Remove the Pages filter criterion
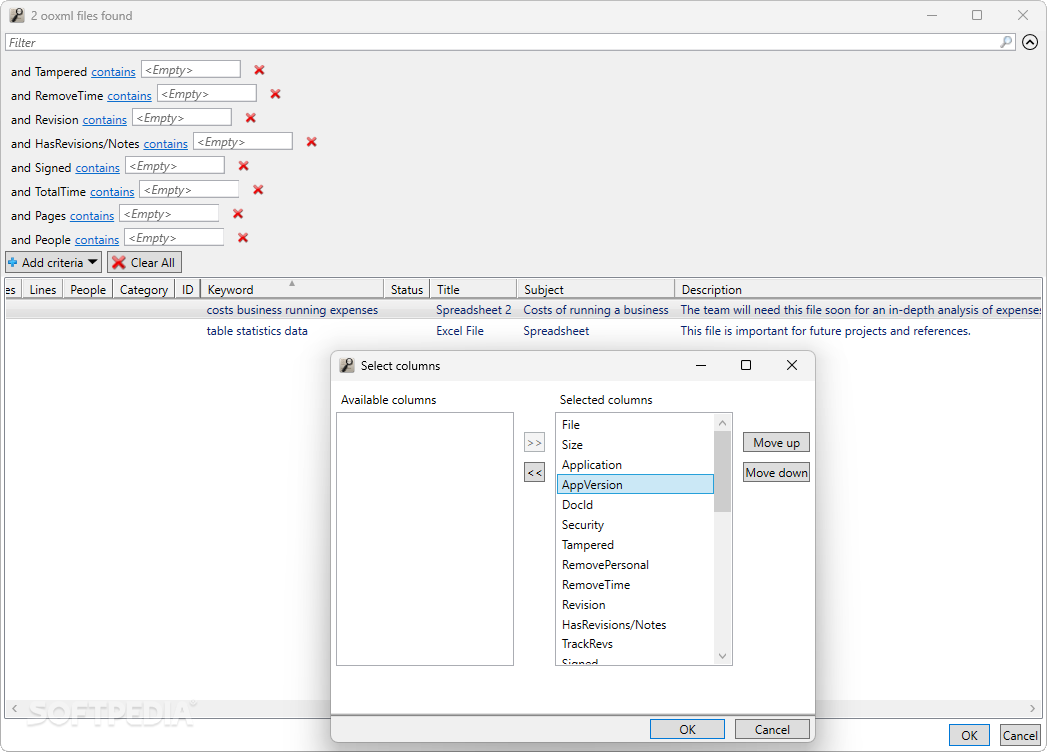This screenshot has height=752, width=1047. (238, 214)
